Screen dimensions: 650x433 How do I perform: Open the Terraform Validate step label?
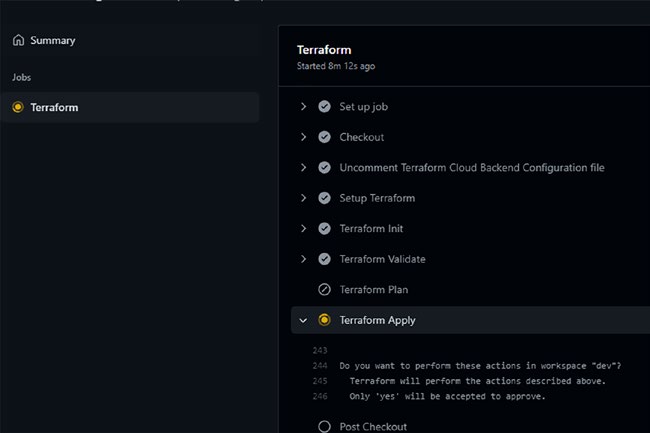tap(382, 259)
